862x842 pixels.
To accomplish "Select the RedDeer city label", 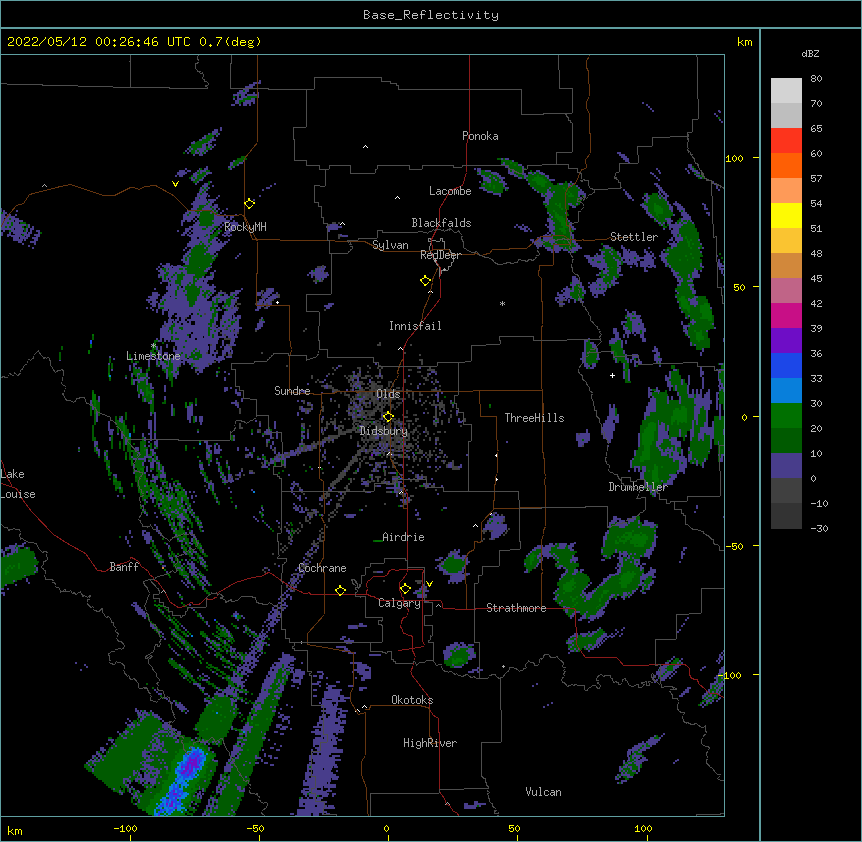I will pos(440,255).
